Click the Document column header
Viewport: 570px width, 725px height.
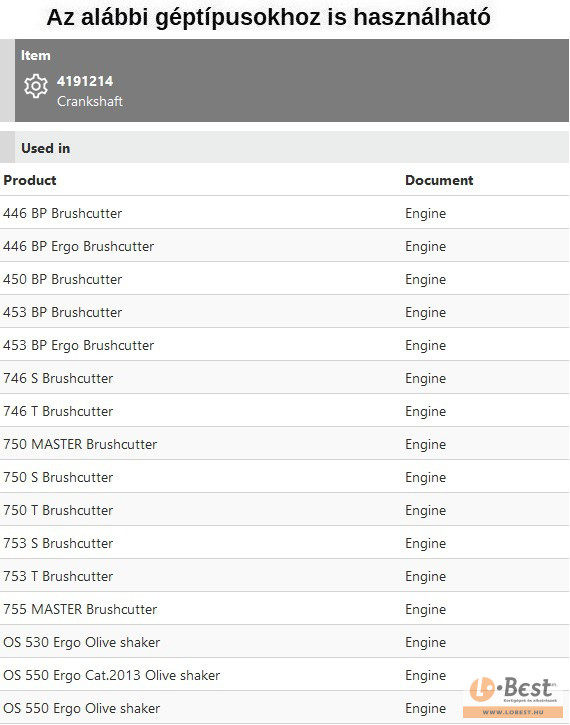(x=439, y=180)
